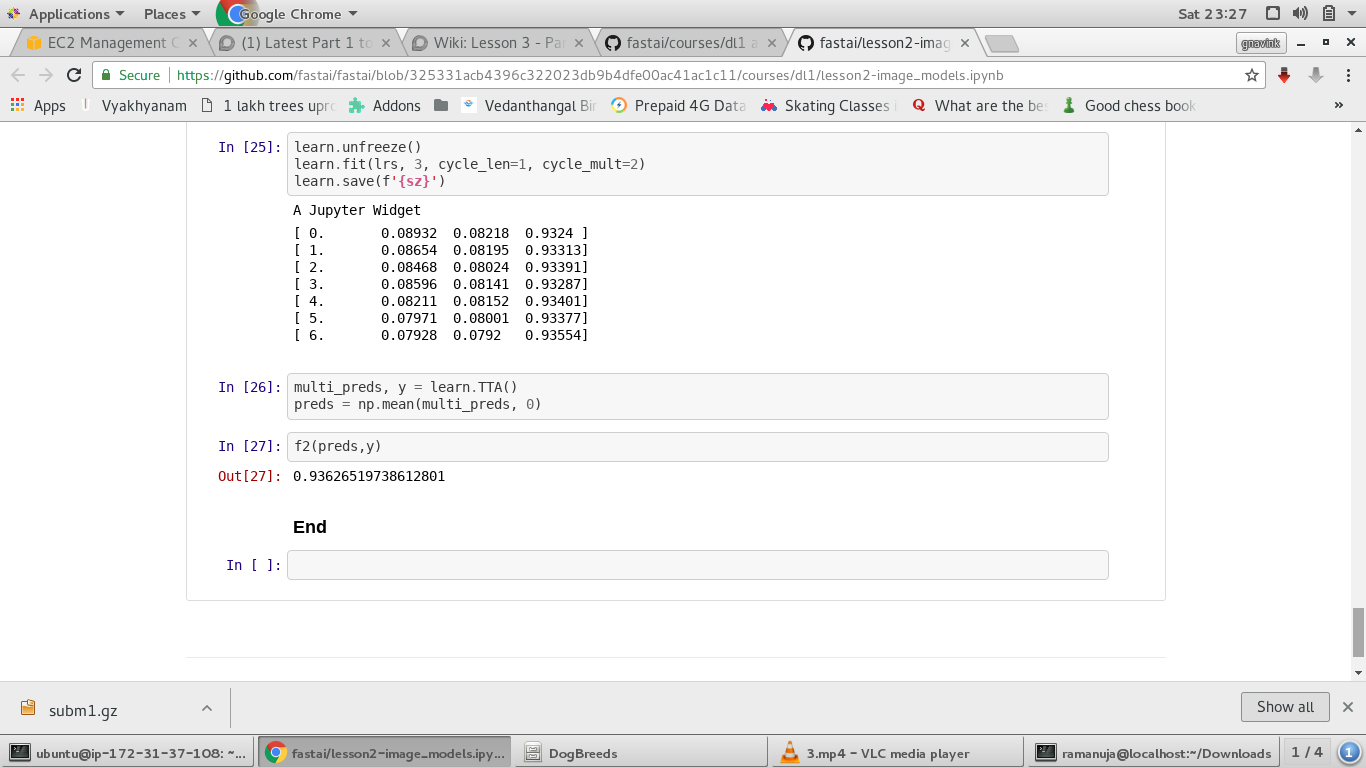Open the Skating Classes bookmark
This screenshot has width=1366, height=768.
click(828, 105)
